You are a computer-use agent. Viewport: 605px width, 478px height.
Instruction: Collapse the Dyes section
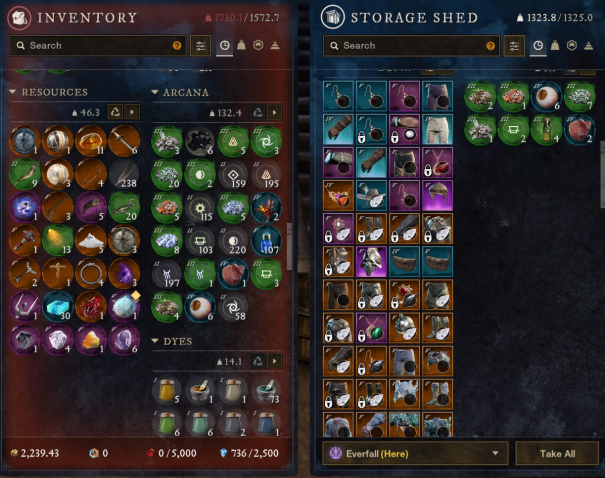point(155,341)
